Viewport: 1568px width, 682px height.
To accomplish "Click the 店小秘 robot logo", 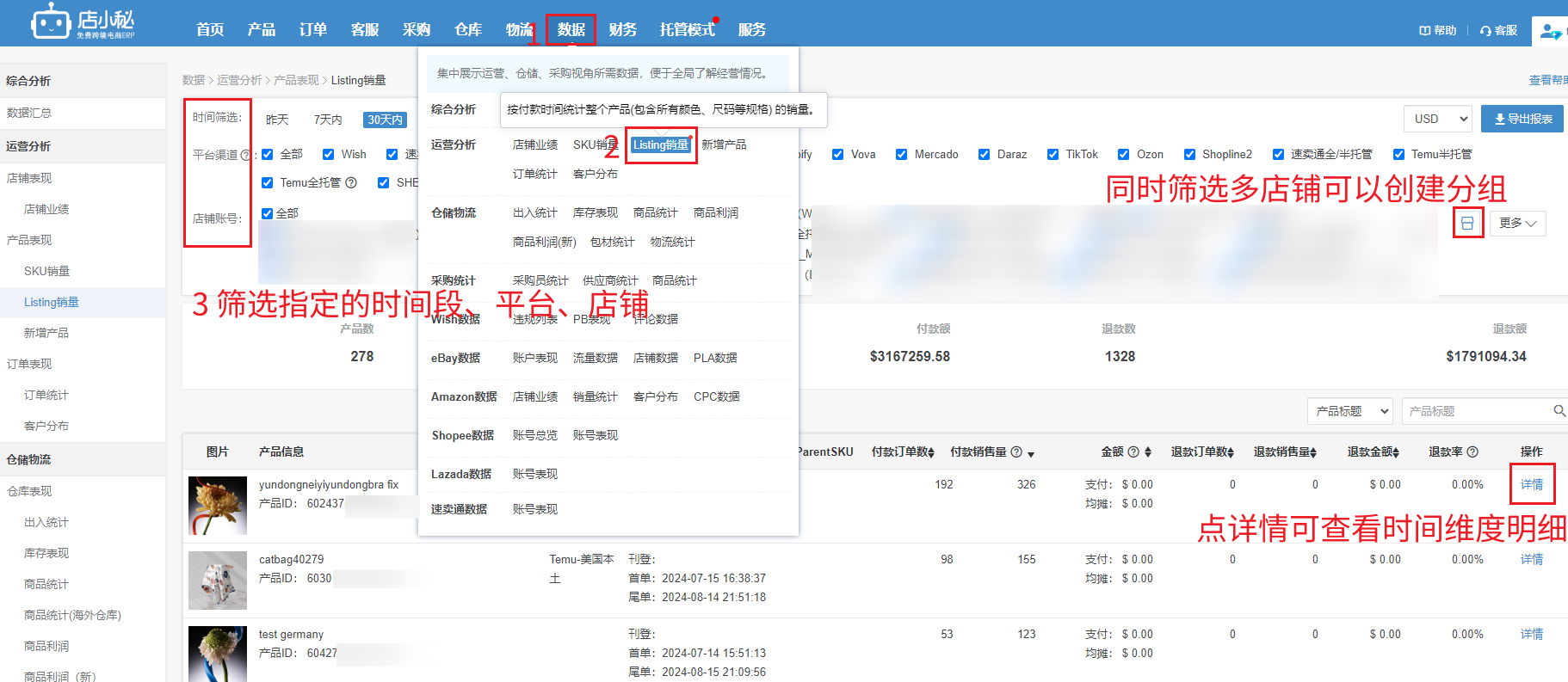I will [83, 22].
